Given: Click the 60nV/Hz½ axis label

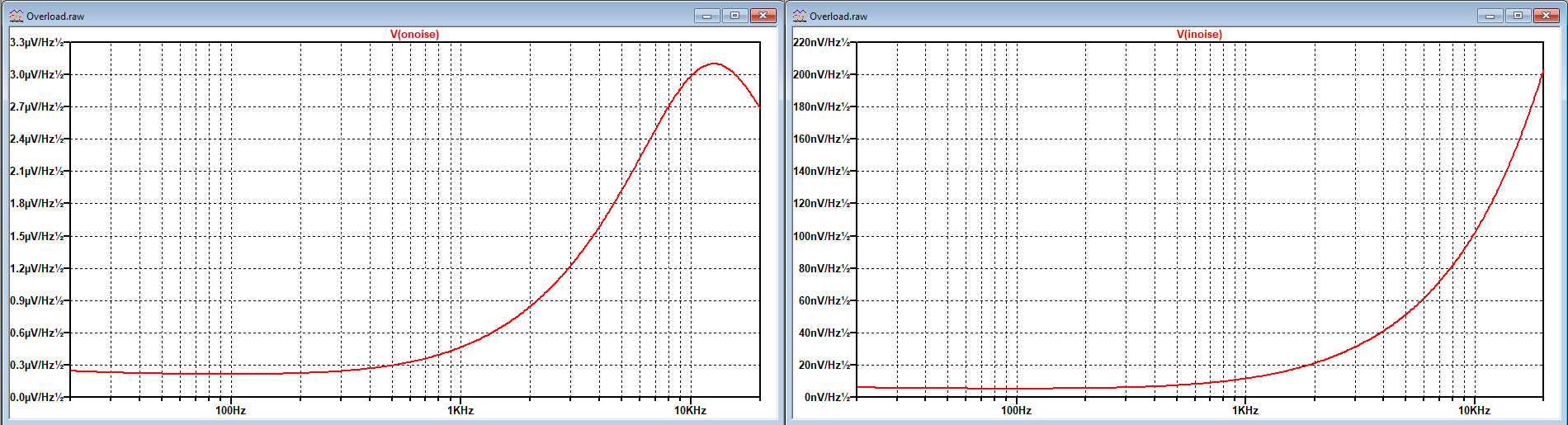Looking at the screenshot, I should click(x=824, y=300).
